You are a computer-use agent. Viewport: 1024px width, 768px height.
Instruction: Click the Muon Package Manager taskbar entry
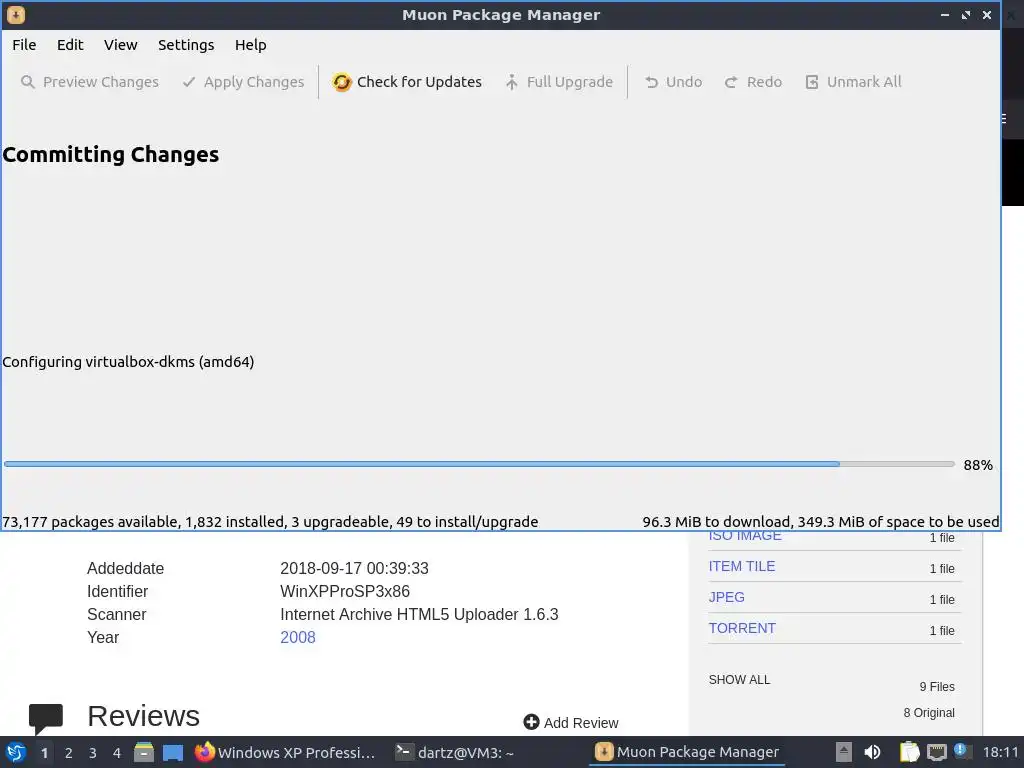point(687,752)
